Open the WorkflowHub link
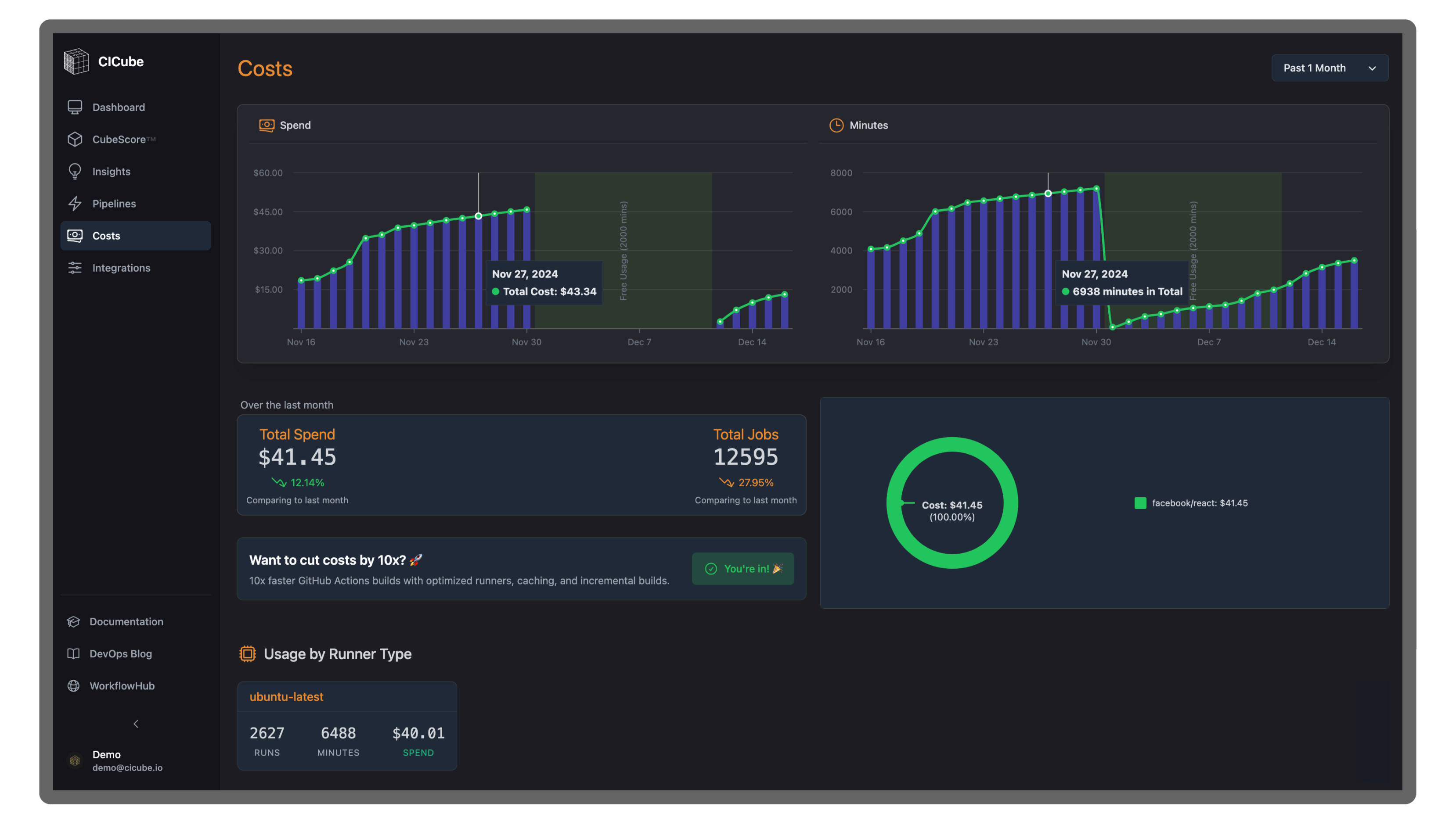This screenshot has width=1456, height=818. point(122,686)
